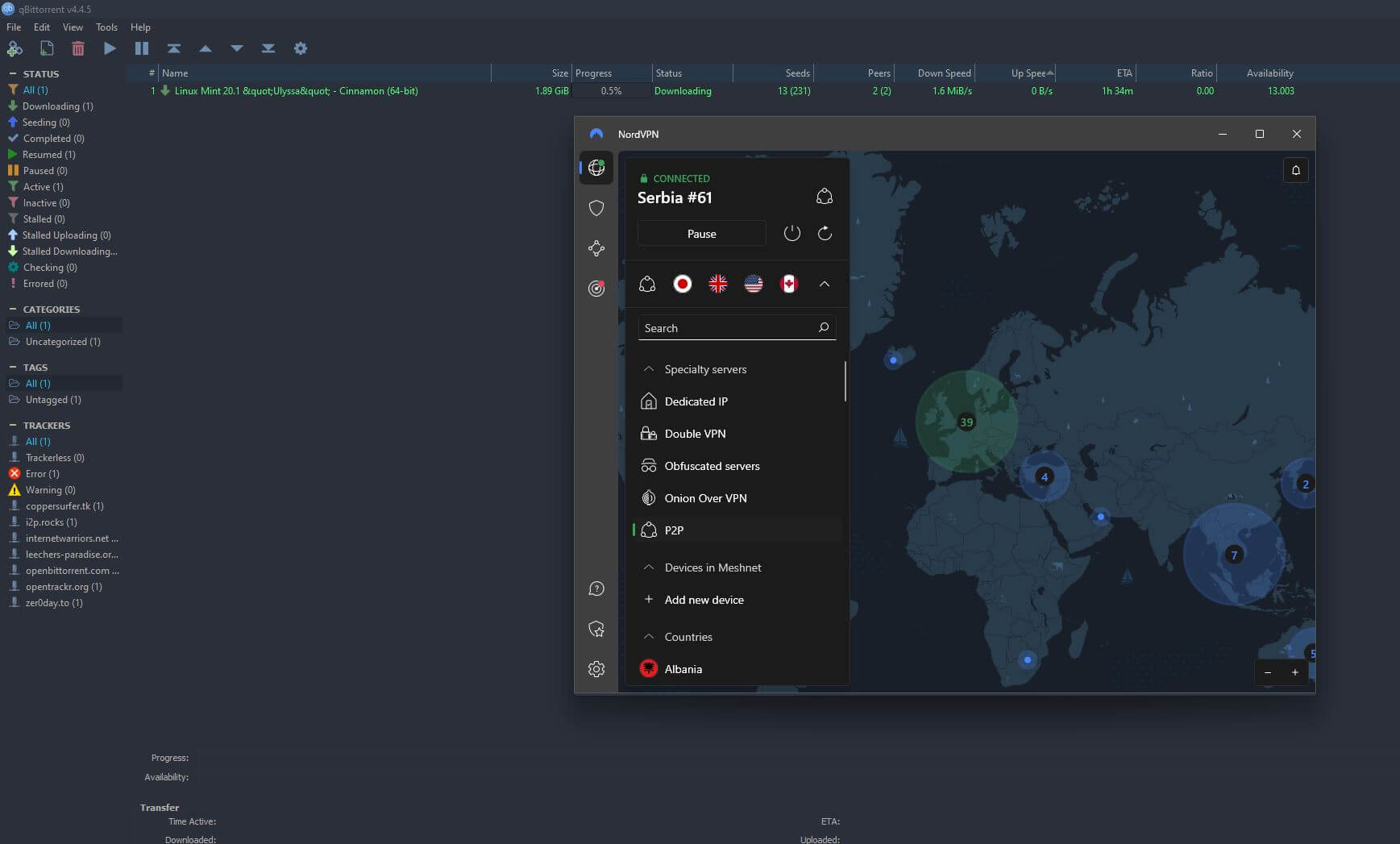Open NordVPN Threat Protection shield icon
The height and width of the screenshot is (844, 1400).
(x=596, y=208)
